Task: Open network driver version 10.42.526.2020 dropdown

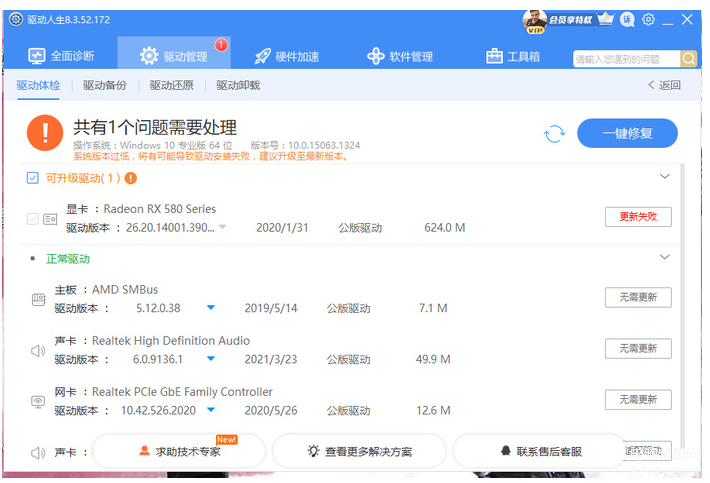Action: point(211,410)
